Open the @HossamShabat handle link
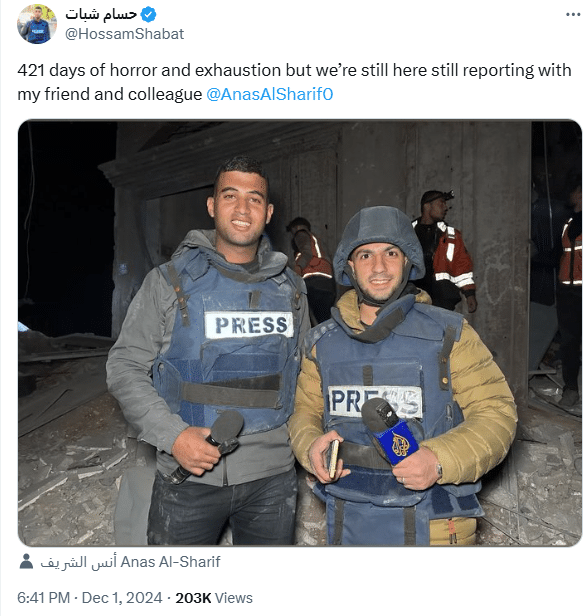The image size is (587, 616). [124, 34]
